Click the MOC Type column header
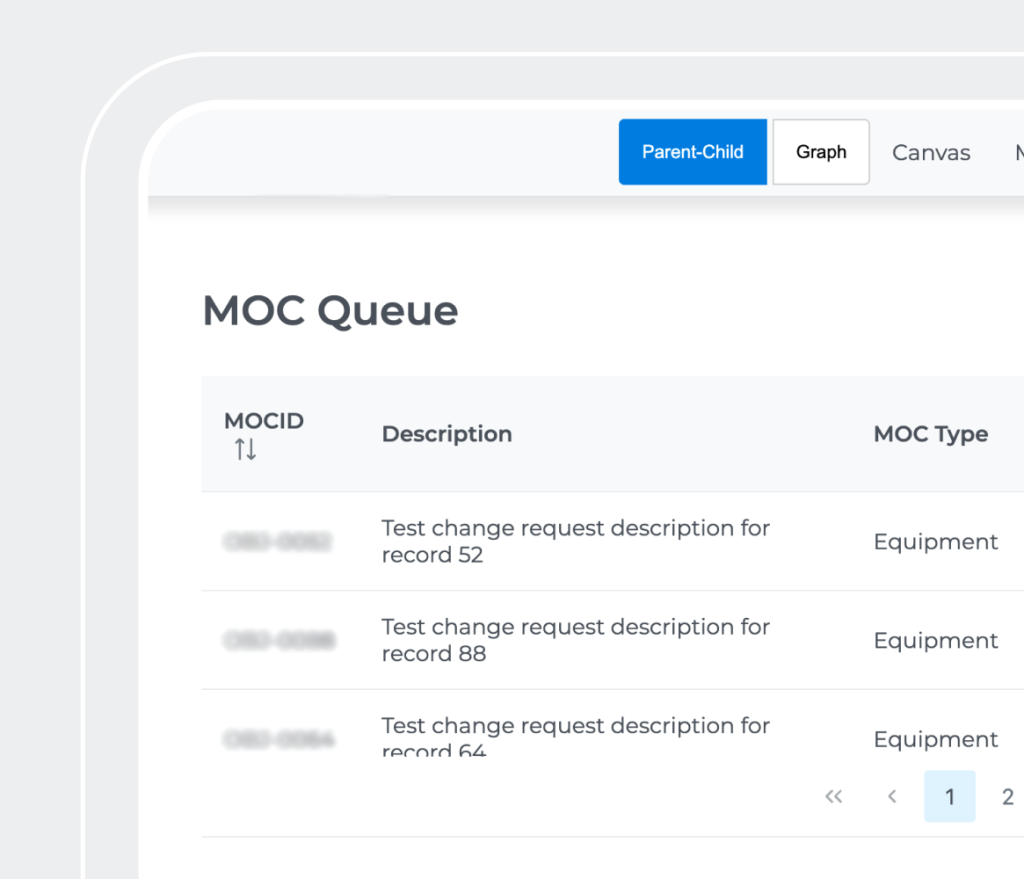Viewport: 1024px width, 879px height. [x=930, y=434]
